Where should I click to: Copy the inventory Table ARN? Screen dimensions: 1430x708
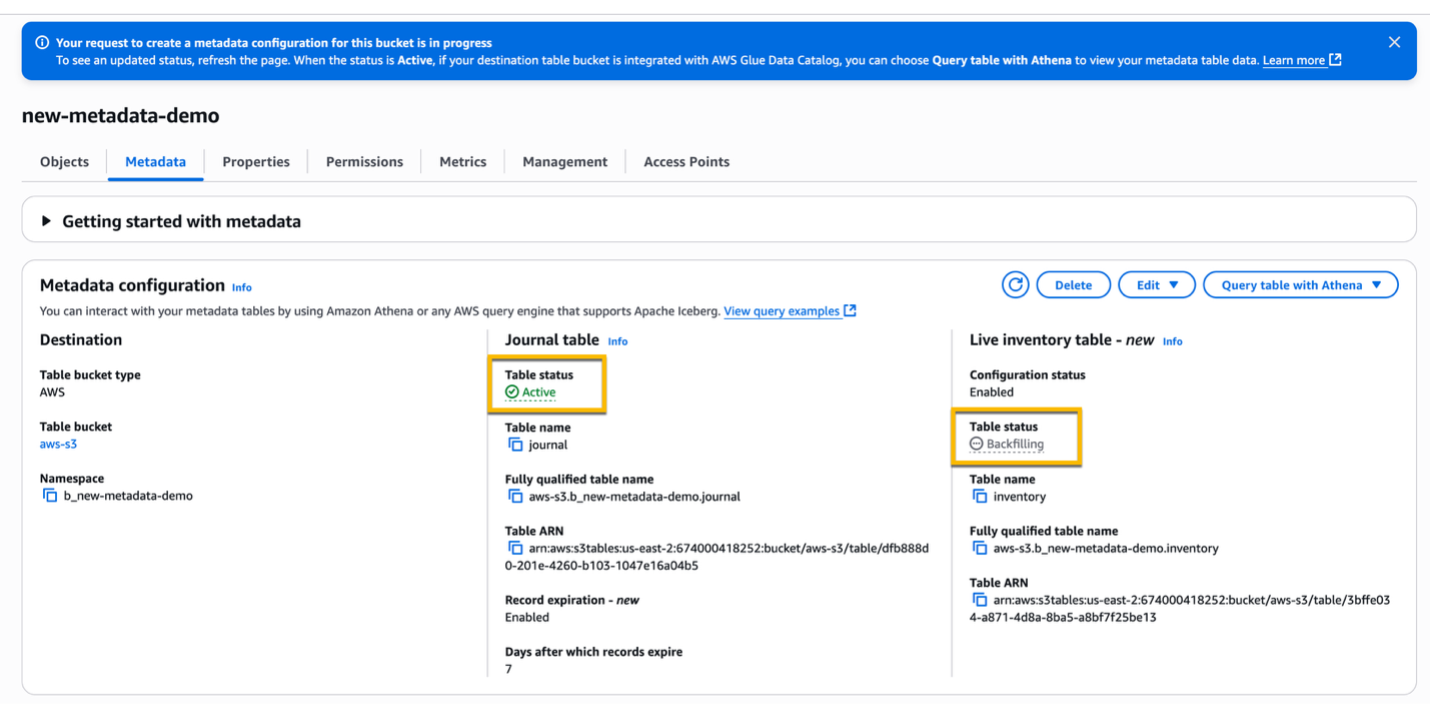coord(979,600)
